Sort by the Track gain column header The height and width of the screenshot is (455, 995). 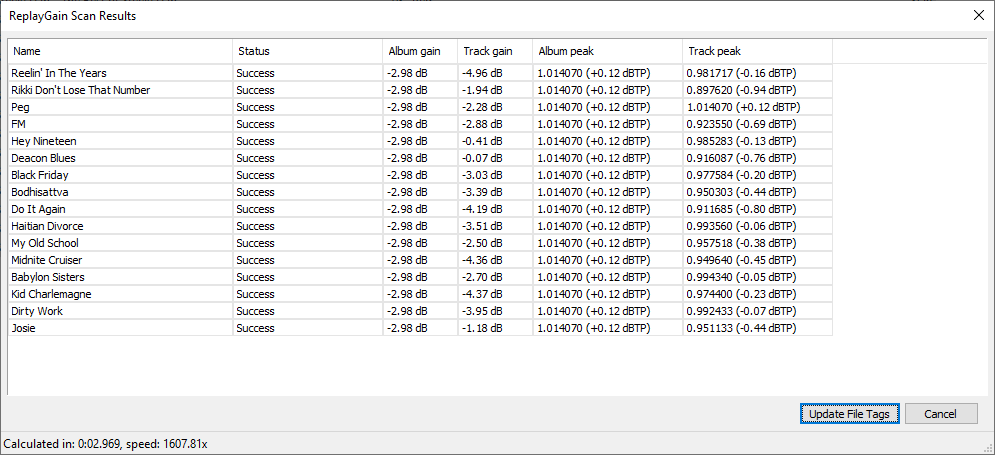[x=496, y=51]
